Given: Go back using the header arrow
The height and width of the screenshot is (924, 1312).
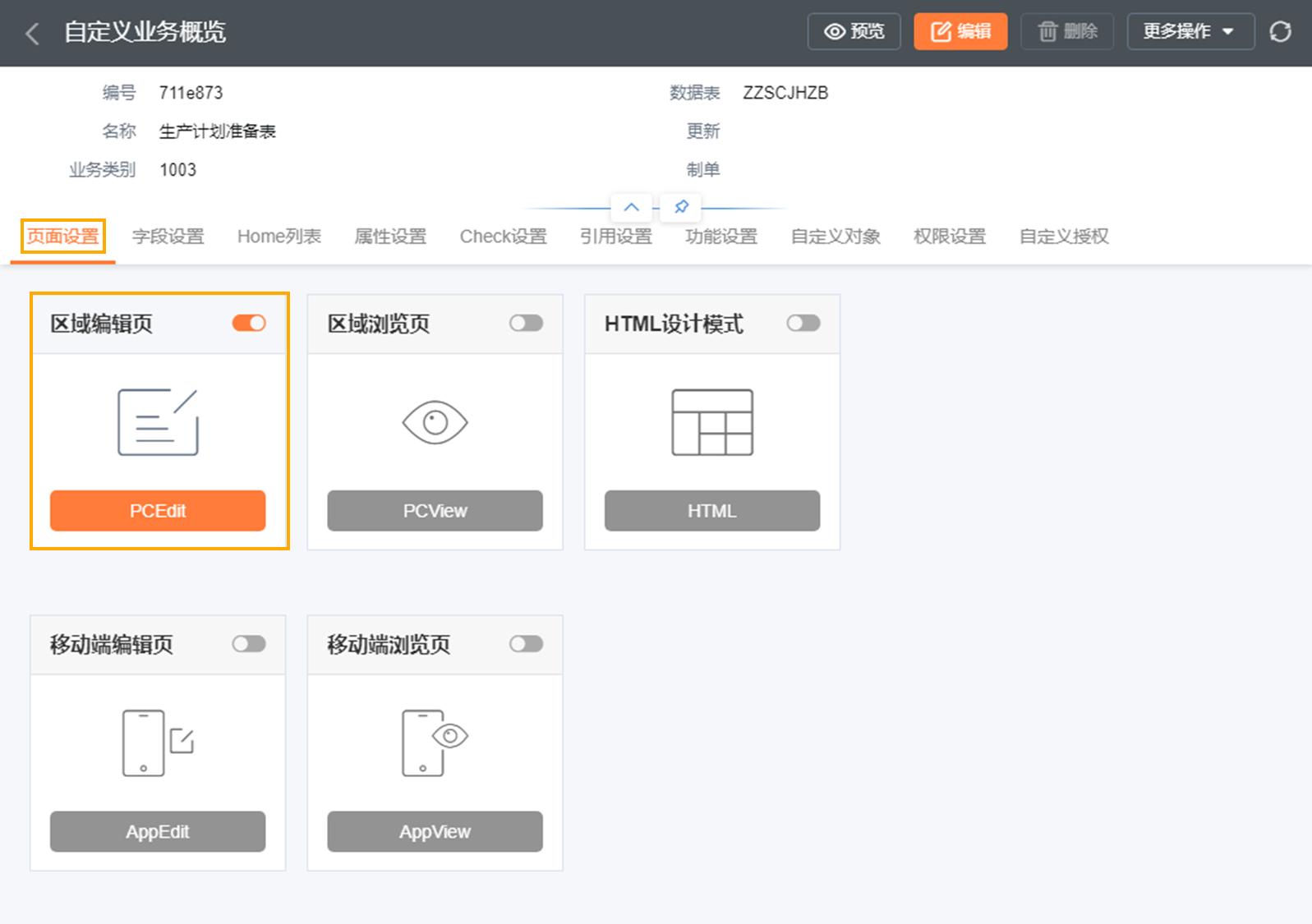Looking at the screenshot, I should click(33, 33).
